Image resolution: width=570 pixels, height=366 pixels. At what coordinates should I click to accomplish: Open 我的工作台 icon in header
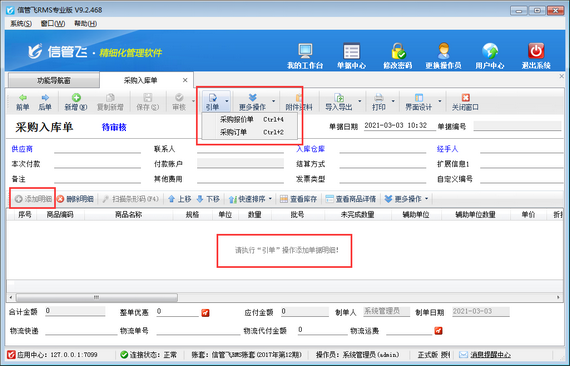305,51
